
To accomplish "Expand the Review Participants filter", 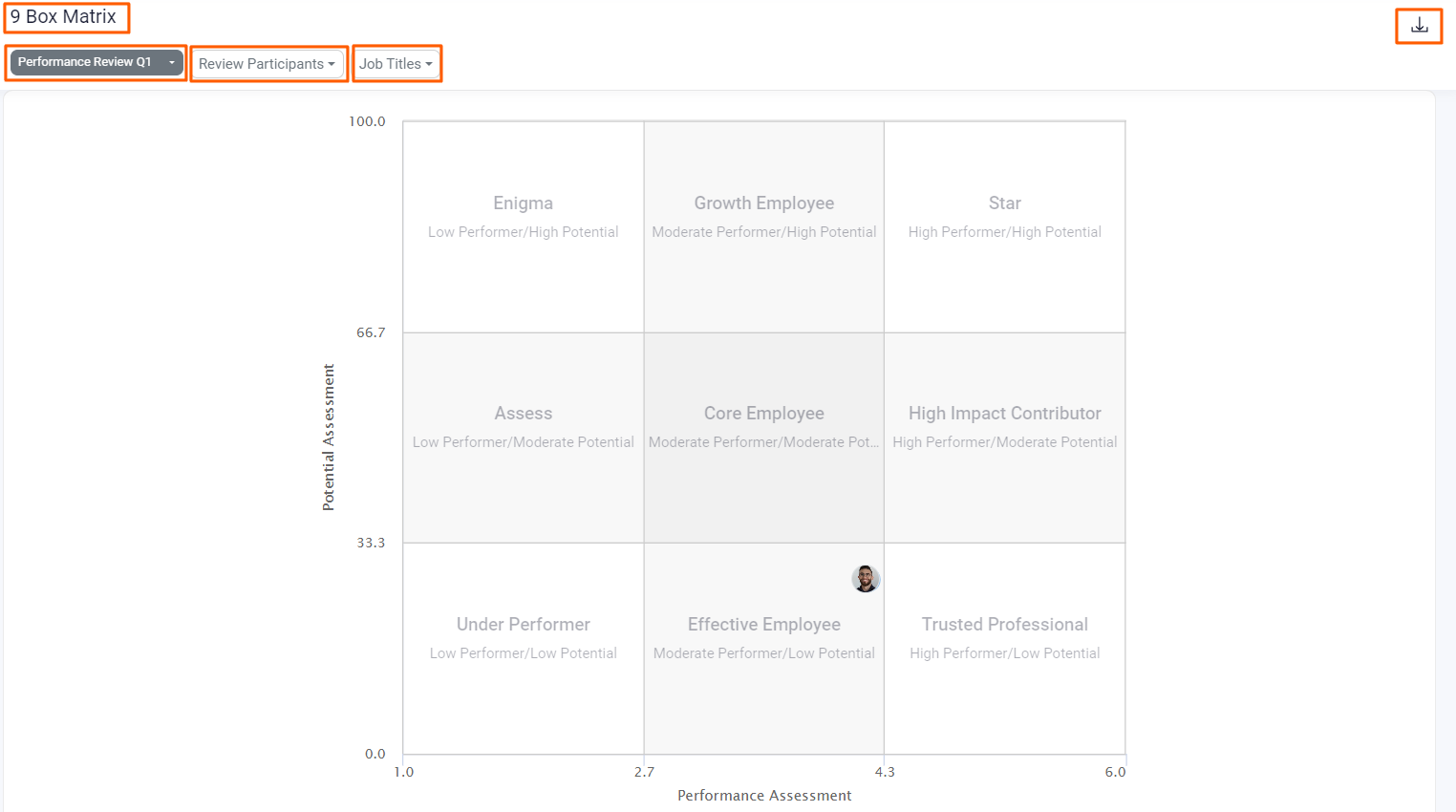I will tap(268, 64).
